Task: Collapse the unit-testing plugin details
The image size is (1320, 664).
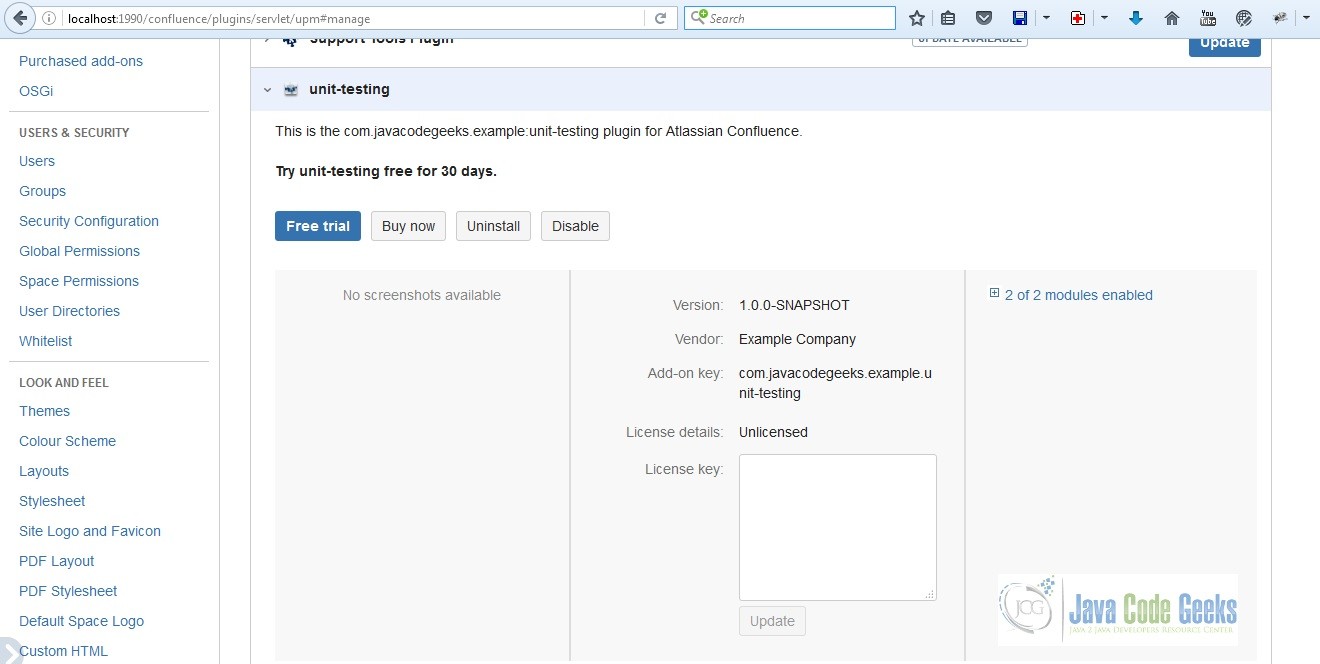Action: click(x=267, y=89)
